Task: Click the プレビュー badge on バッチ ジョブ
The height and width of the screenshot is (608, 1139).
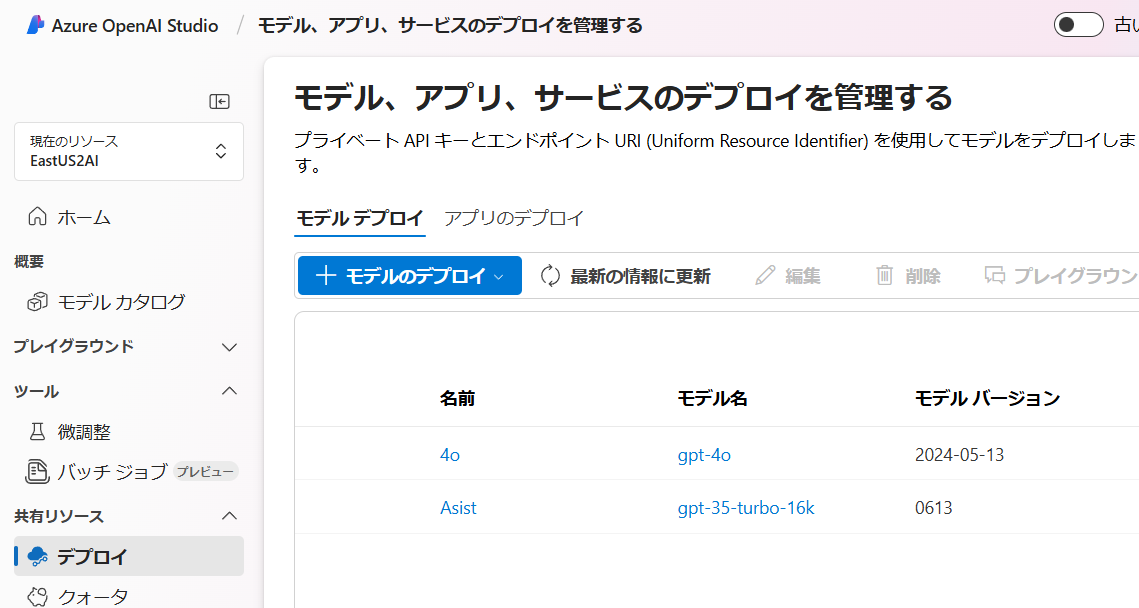Action: click(206, 472)
